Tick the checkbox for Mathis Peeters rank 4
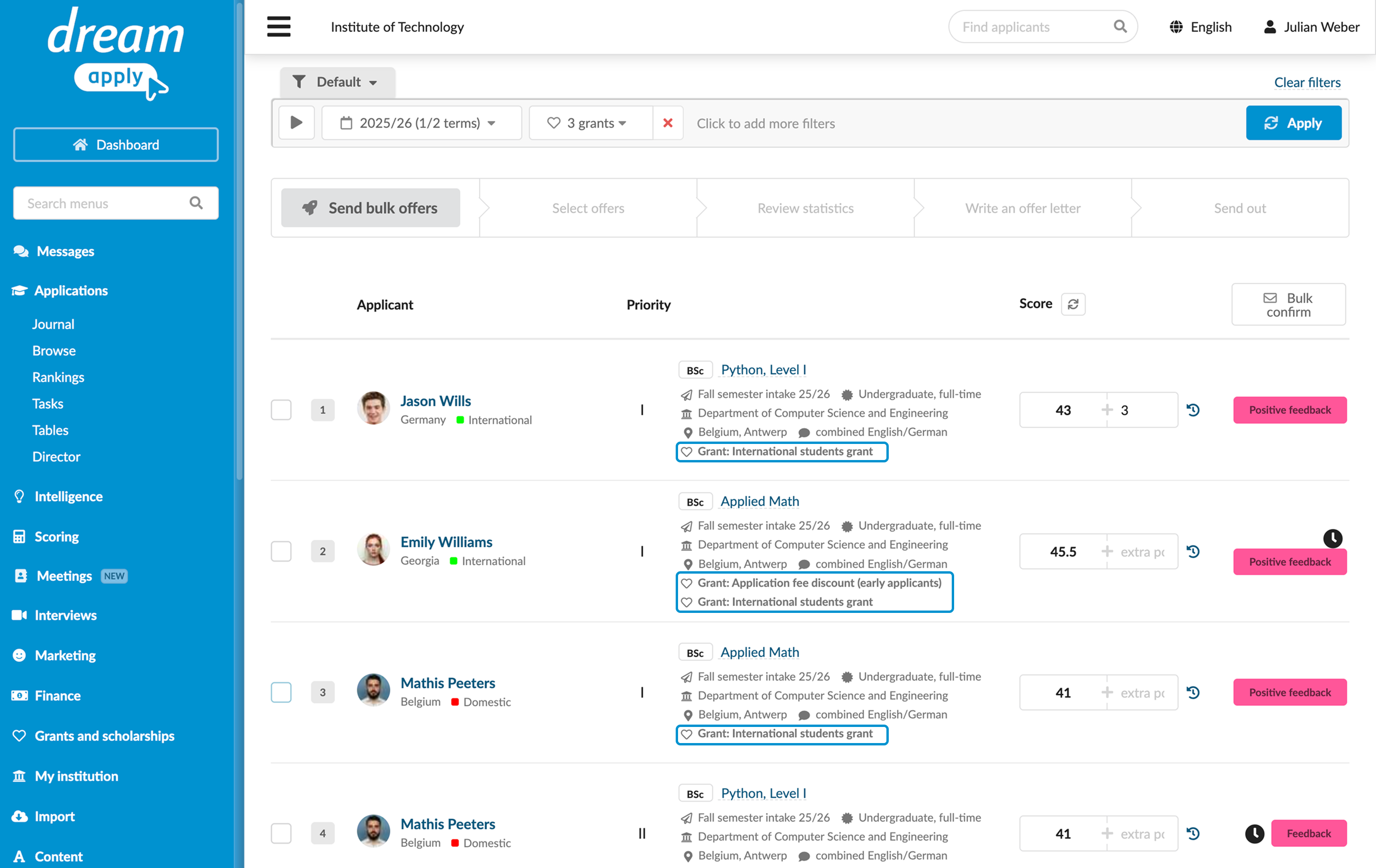 click(x=281, y=833)
